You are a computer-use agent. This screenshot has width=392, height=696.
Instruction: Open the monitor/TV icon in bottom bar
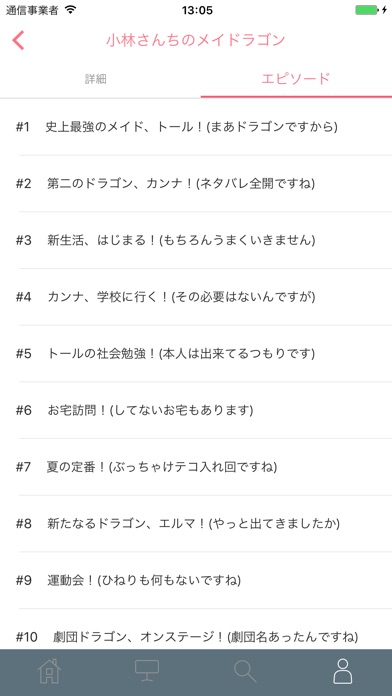[x=147, y=671]
